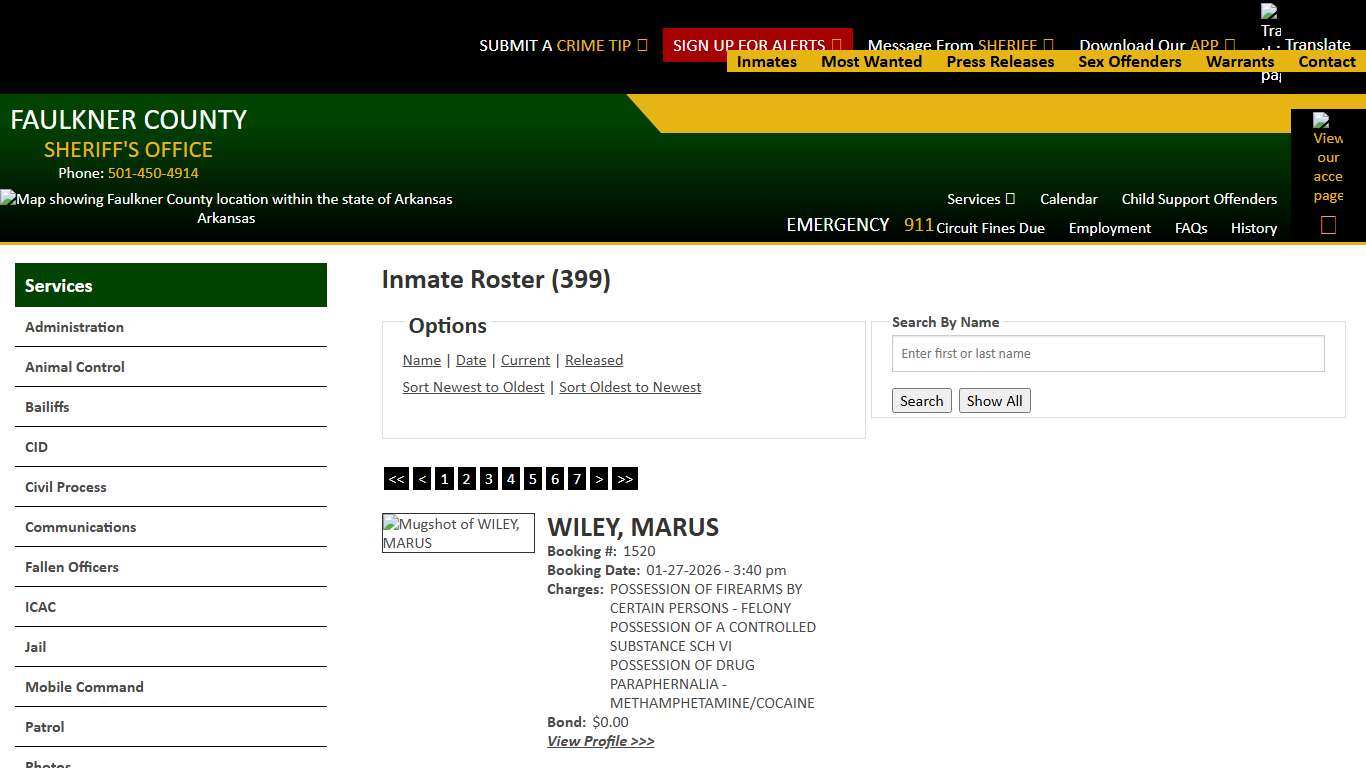Sort inmates Newest to Oldest

pos(473,387)
